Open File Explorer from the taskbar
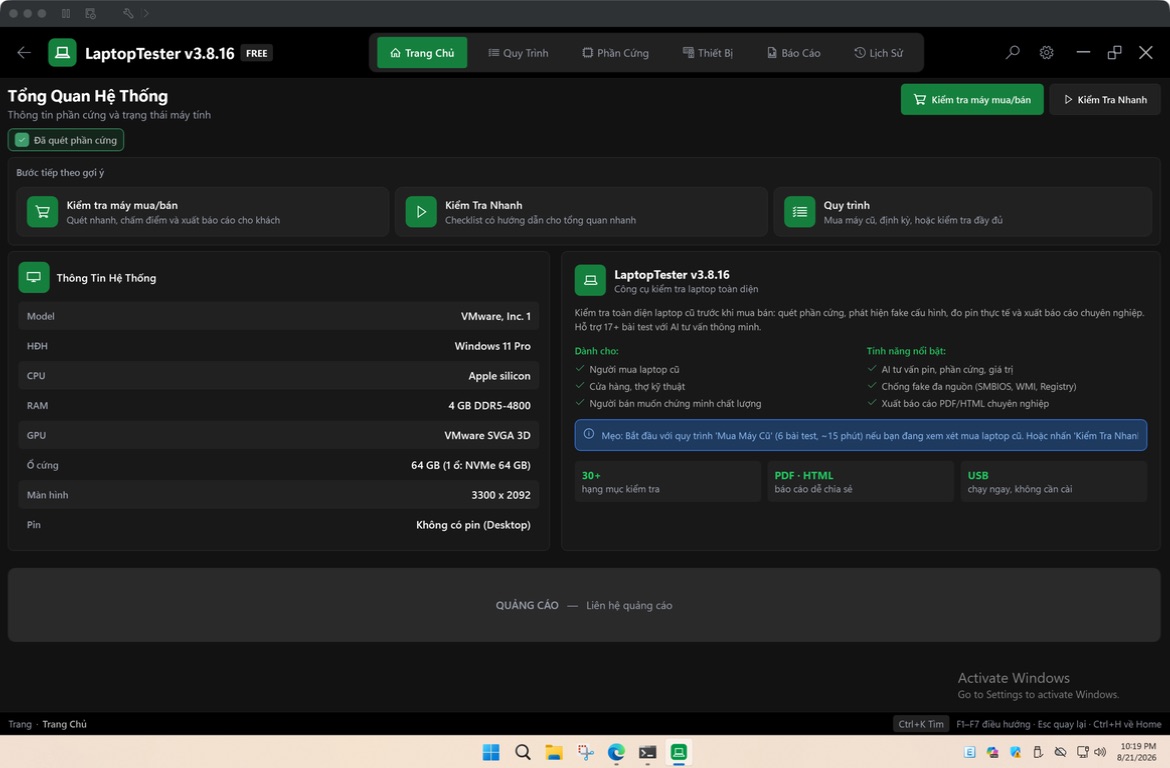 pyautogui.click(x=554, y=752)
